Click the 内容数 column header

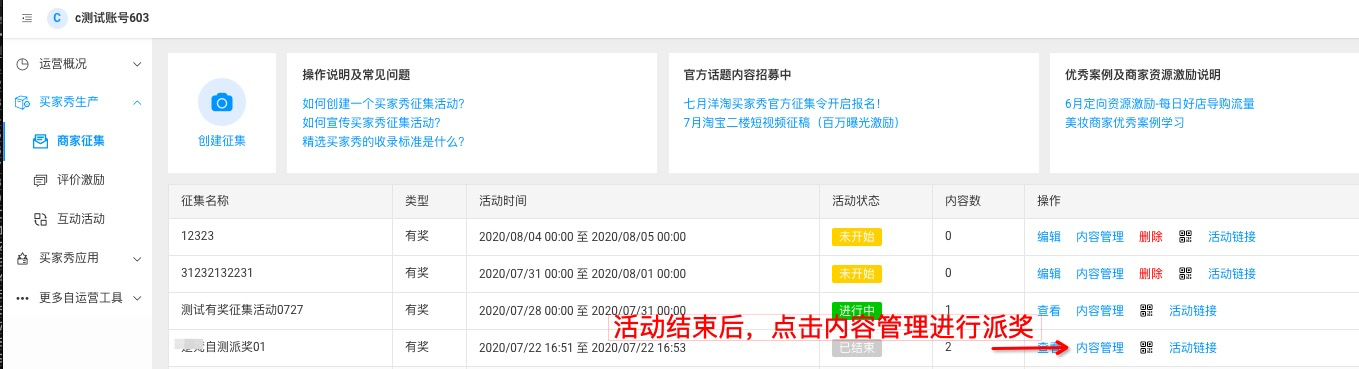pos(962,201)
